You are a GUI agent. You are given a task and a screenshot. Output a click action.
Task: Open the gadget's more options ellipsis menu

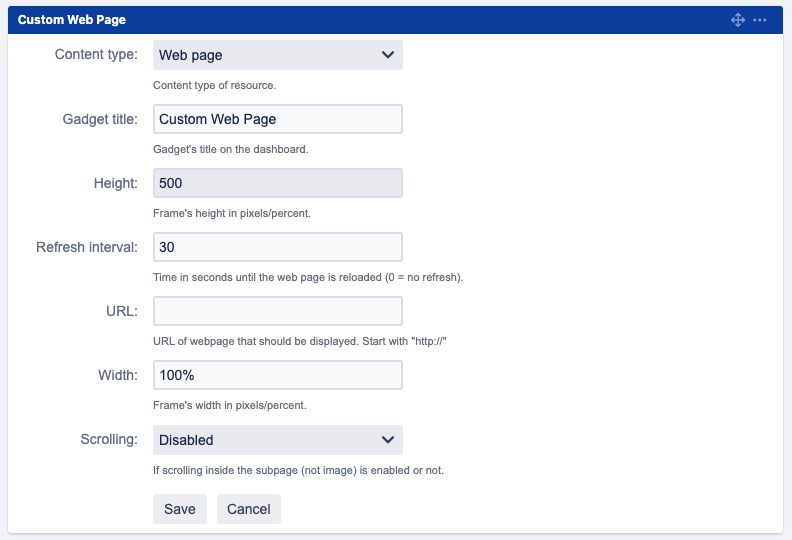760,20
